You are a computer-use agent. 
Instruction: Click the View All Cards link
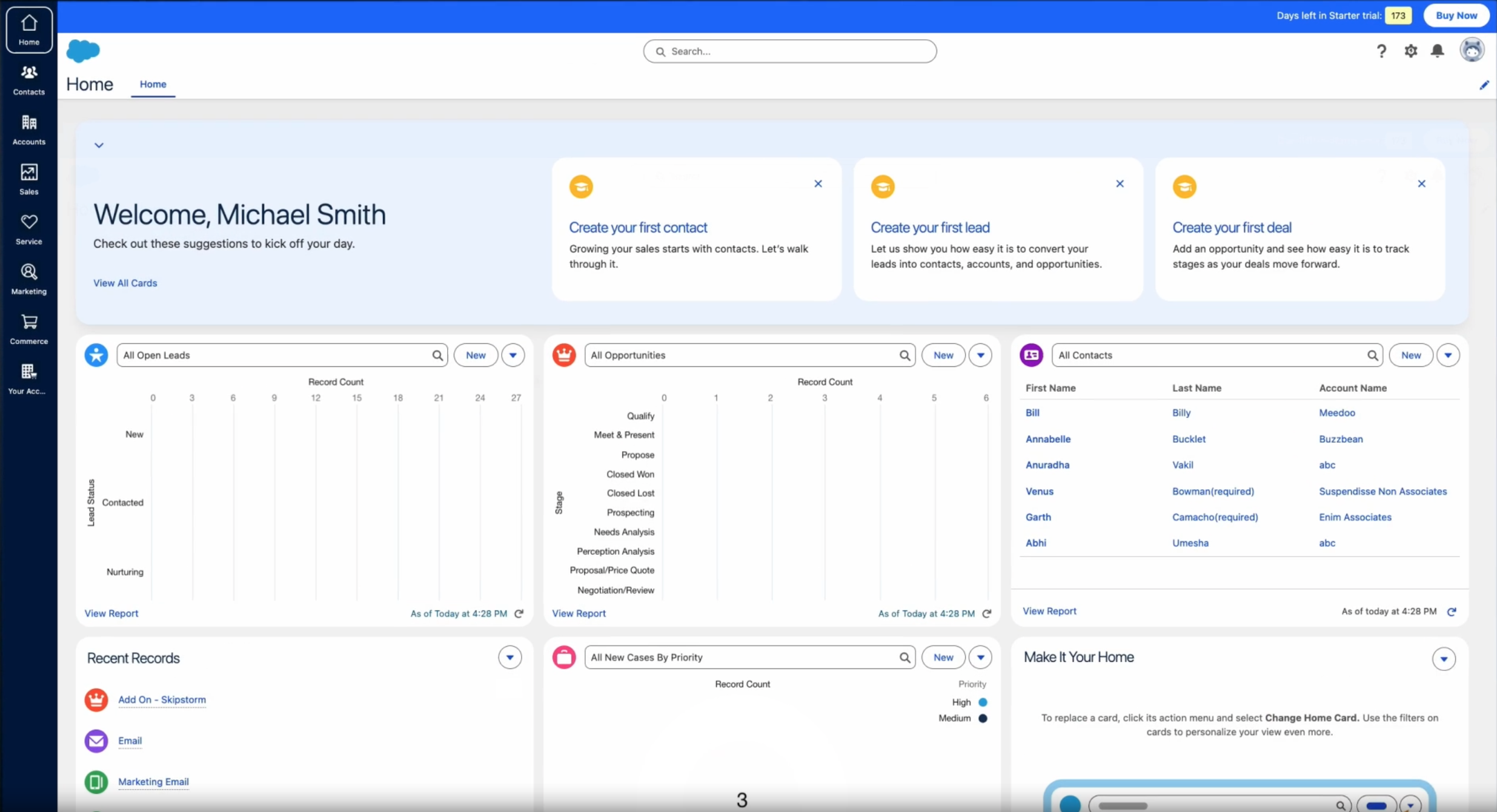[125, 283]
